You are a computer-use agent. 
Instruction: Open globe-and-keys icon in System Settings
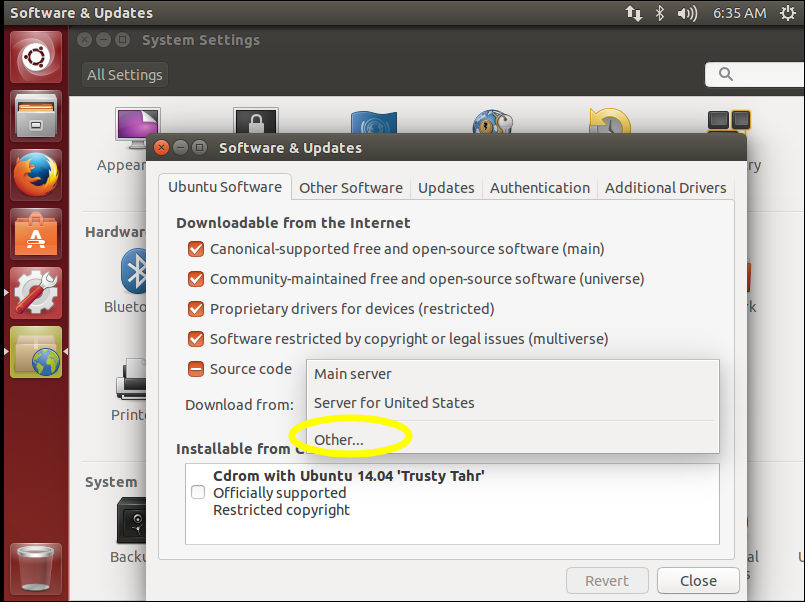[492, 122]
